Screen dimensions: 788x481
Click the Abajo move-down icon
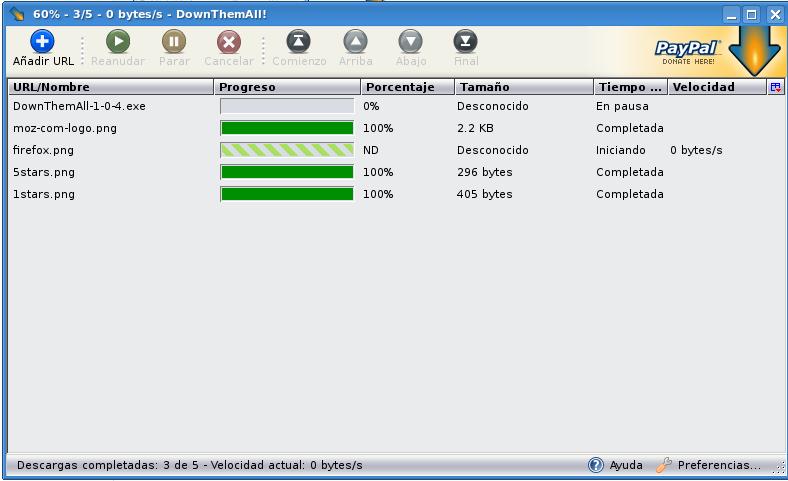(411, 41)
